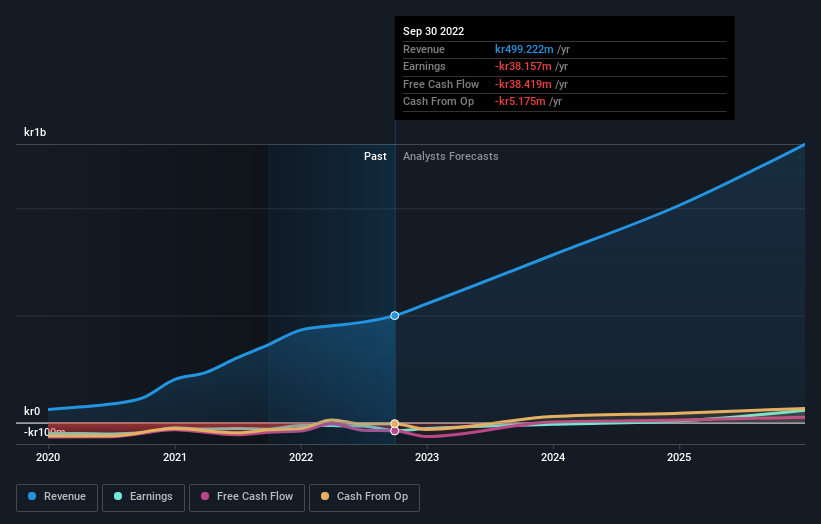
Task: Toggle the Revenue legend button
Action: point(57,497)
